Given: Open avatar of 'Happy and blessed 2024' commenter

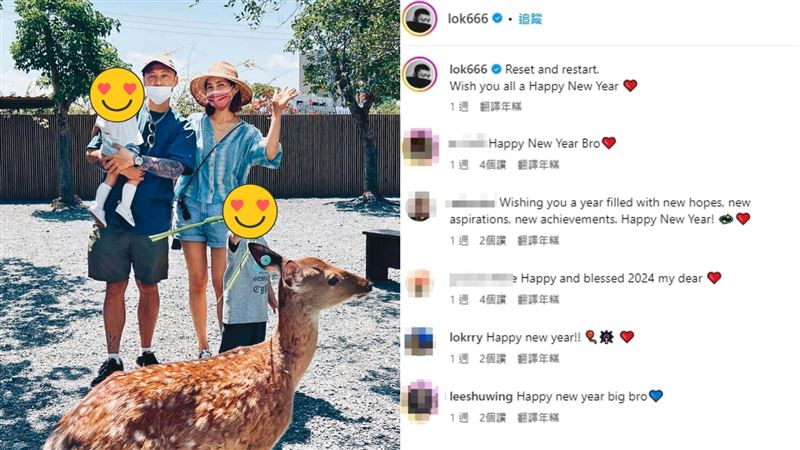Looking at the screenshot, I should (420, 283).
